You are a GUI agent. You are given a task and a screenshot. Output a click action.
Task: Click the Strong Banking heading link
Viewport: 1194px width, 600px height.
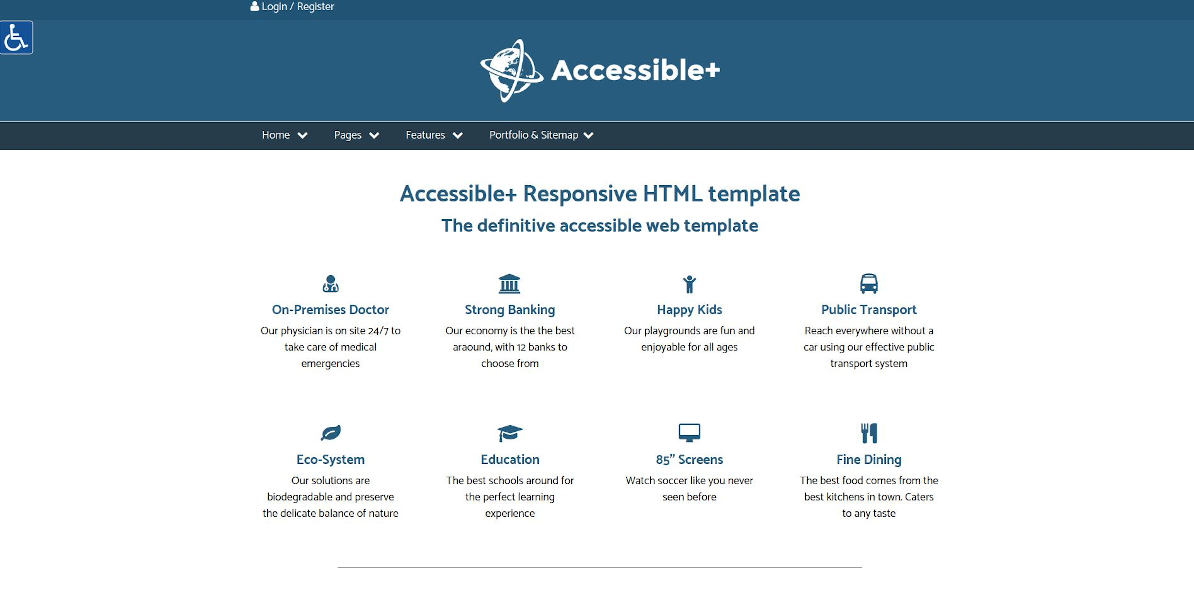click(x=509, y=310)
